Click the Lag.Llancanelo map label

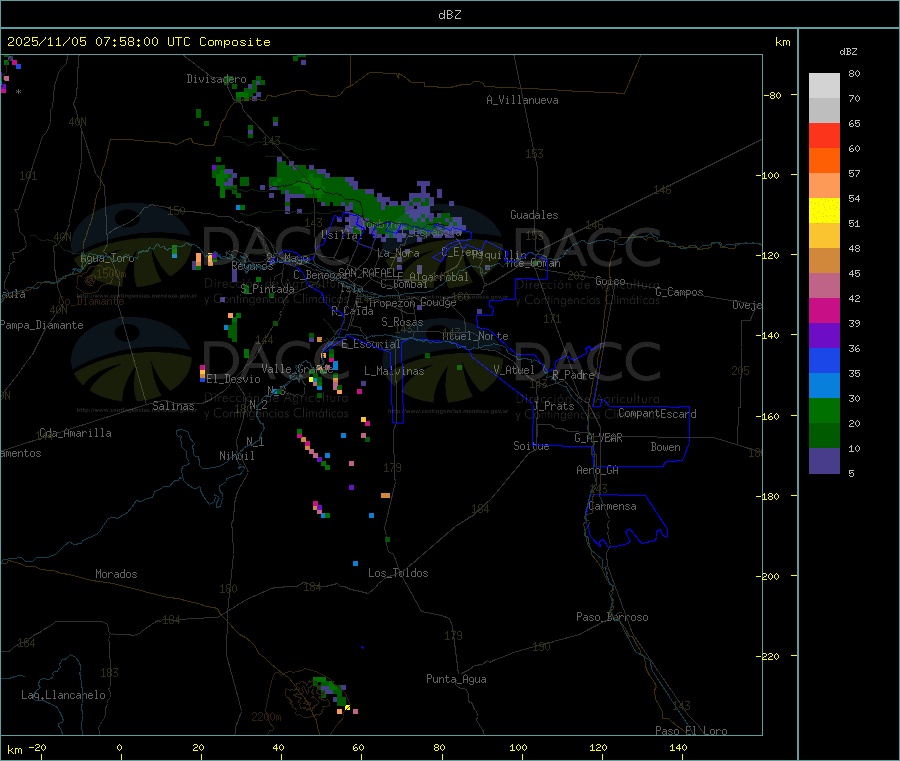63,695
